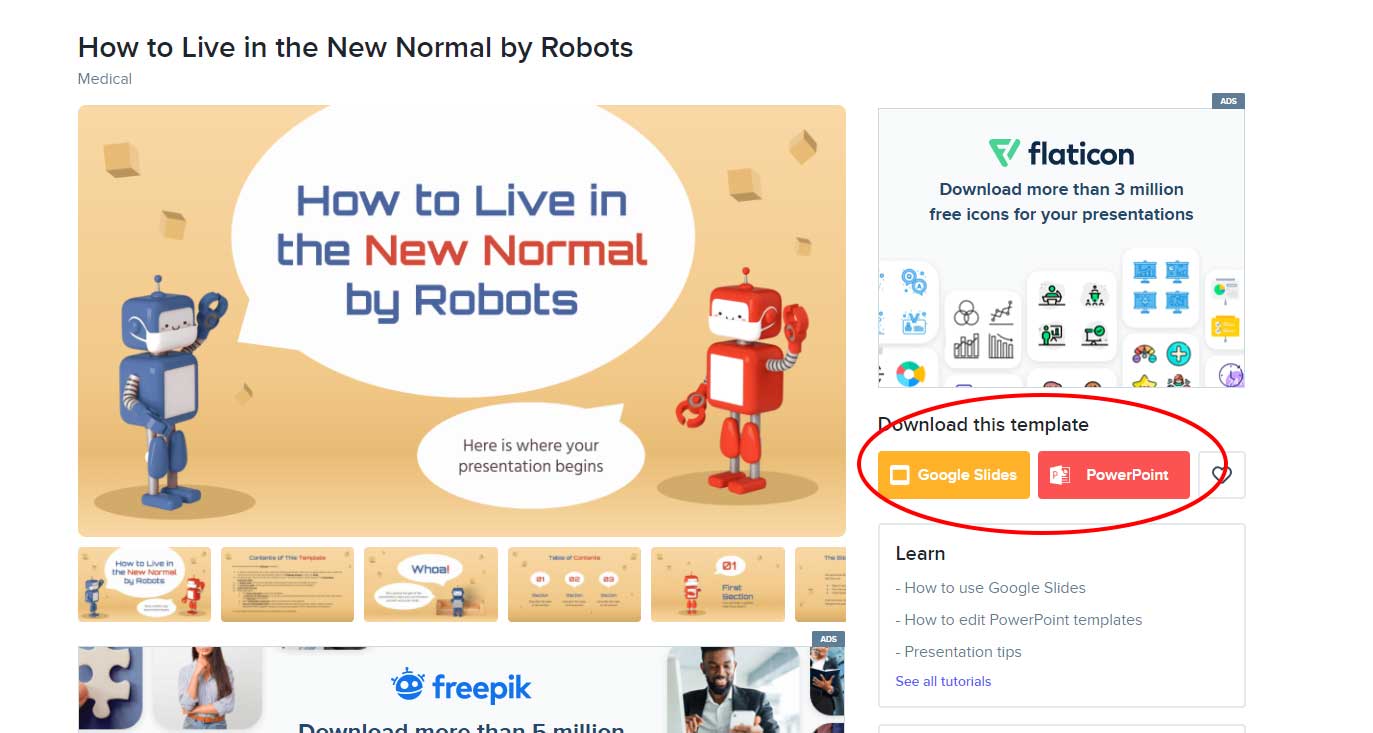This screenshot has height=733, width=1373.
Task: Open How to edit PowerPoint templates link
Action: pos(1018,620)
